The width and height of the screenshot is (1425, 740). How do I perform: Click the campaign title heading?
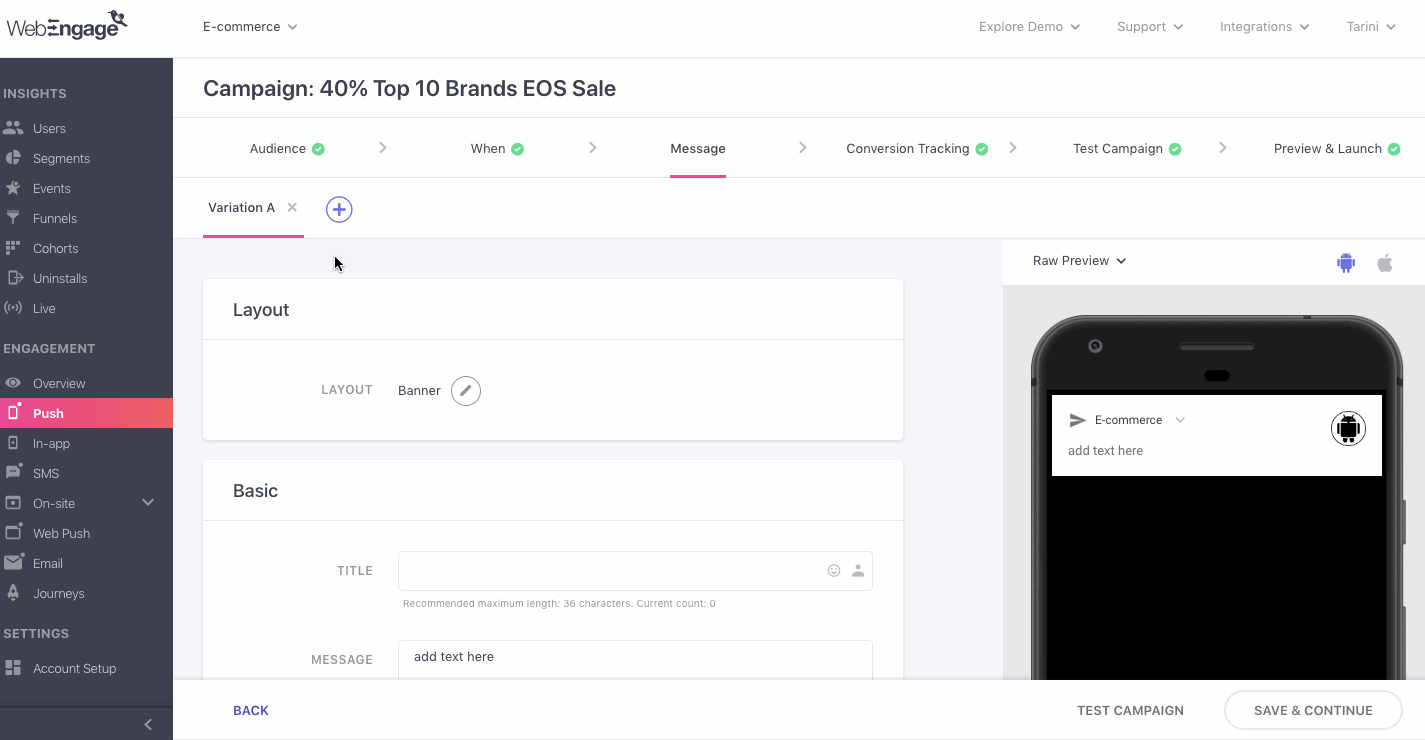click(409, 88)
